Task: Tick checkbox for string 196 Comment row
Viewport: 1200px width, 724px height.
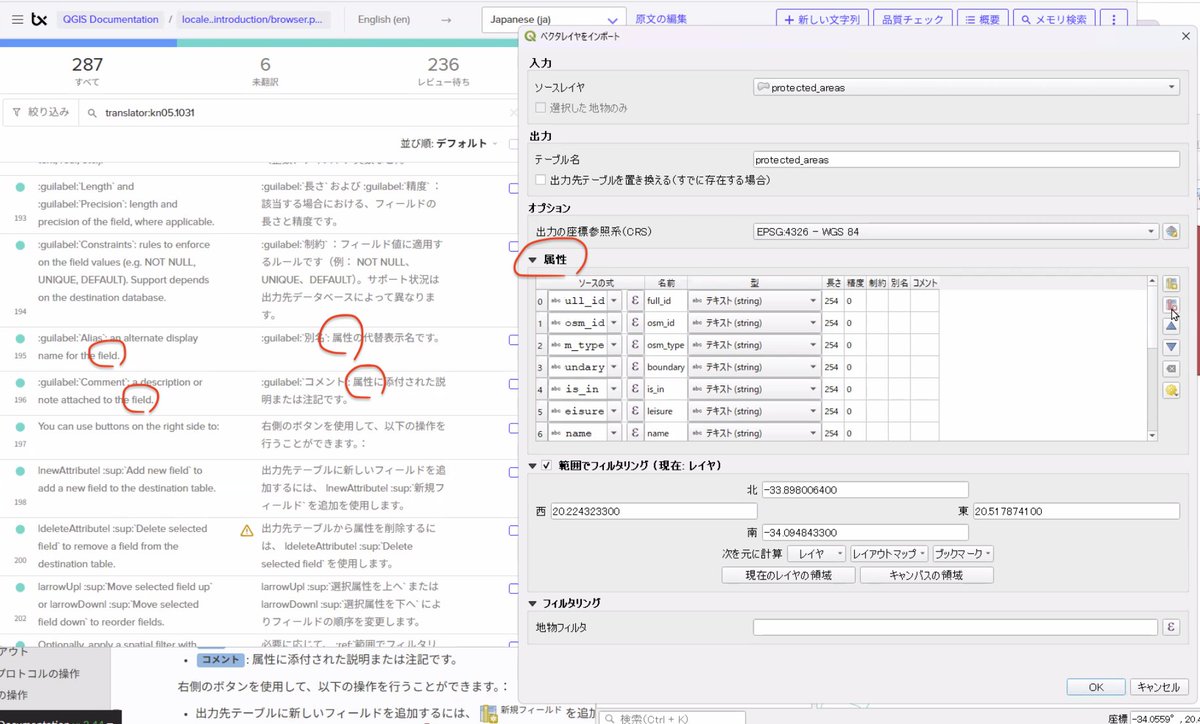Action: pos(513,384)
